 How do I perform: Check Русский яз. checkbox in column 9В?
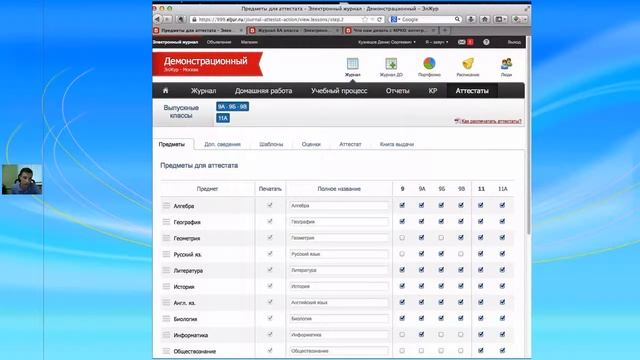coord(461,254)
